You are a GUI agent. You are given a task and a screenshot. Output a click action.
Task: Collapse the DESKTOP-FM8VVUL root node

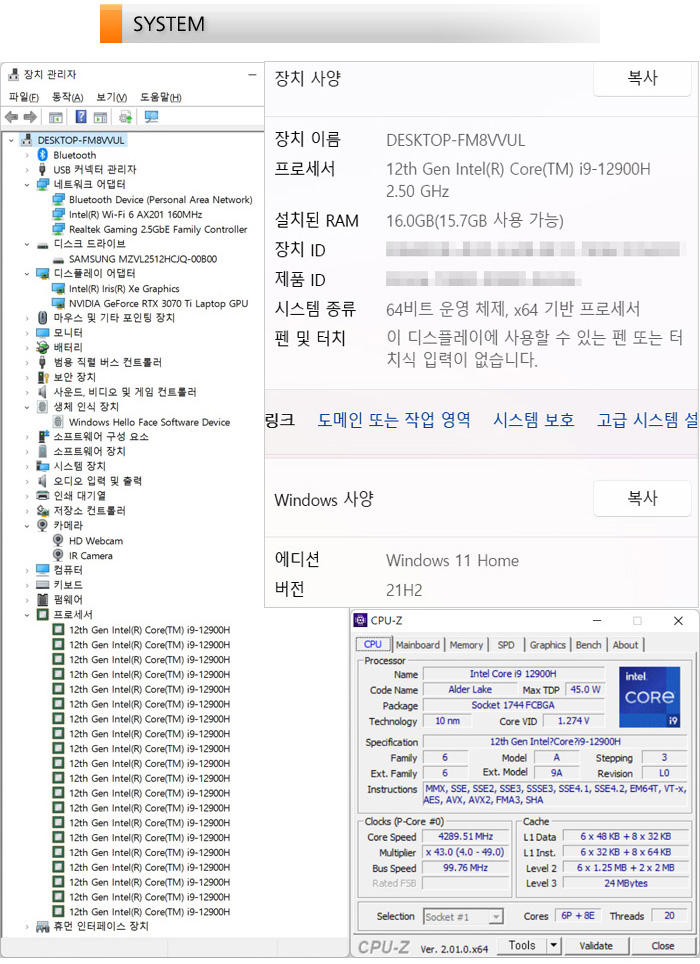pos(11,141)
